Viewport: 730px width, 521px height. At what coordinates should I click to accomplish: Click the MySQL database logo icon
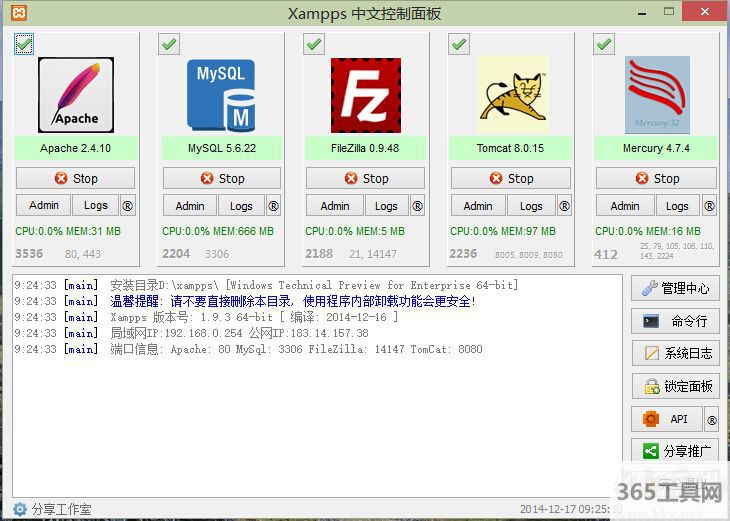[221, 95]
